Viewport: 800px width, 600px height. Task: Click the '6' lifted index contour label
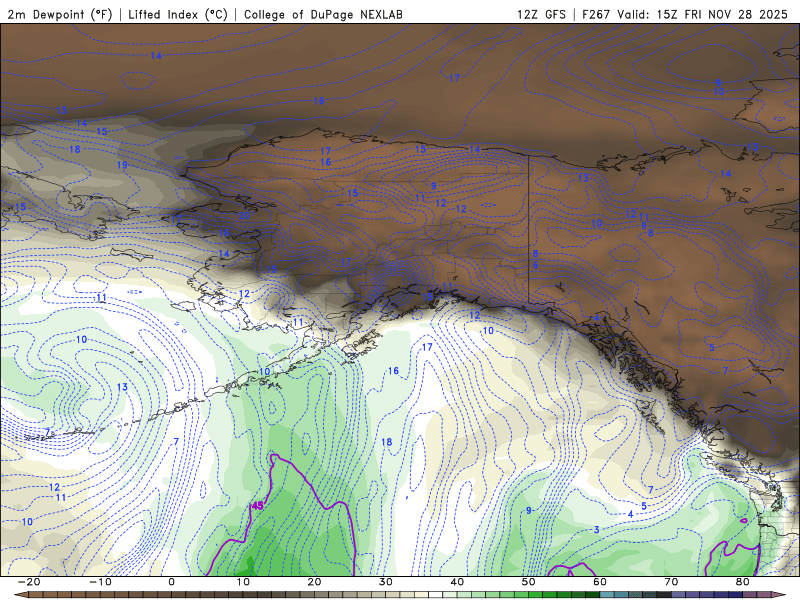tap(536, 265)
